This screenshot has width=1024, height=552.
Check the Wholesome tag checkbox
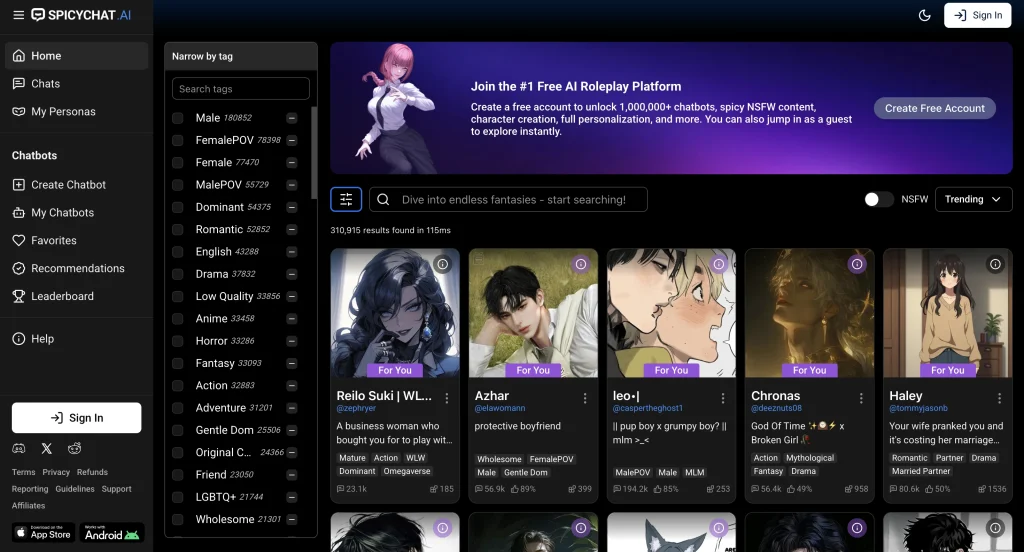coord(178,519)
